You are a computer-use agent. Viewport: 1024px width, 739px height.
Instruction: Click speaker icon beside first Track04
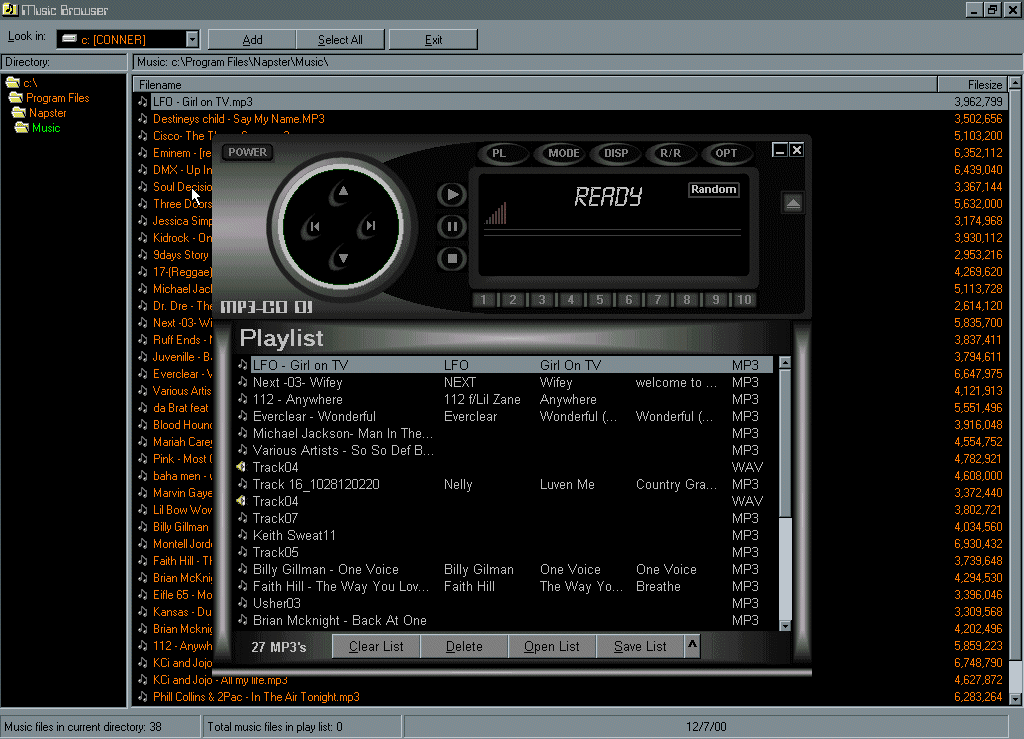242,467
